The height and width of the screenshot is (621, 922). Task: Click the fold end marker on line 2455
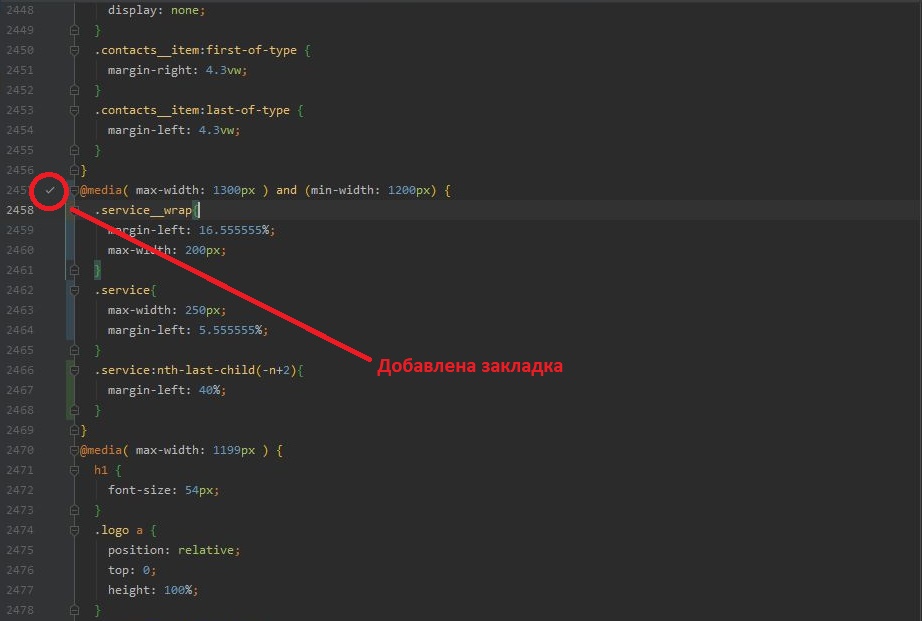(x=74, y=150)
